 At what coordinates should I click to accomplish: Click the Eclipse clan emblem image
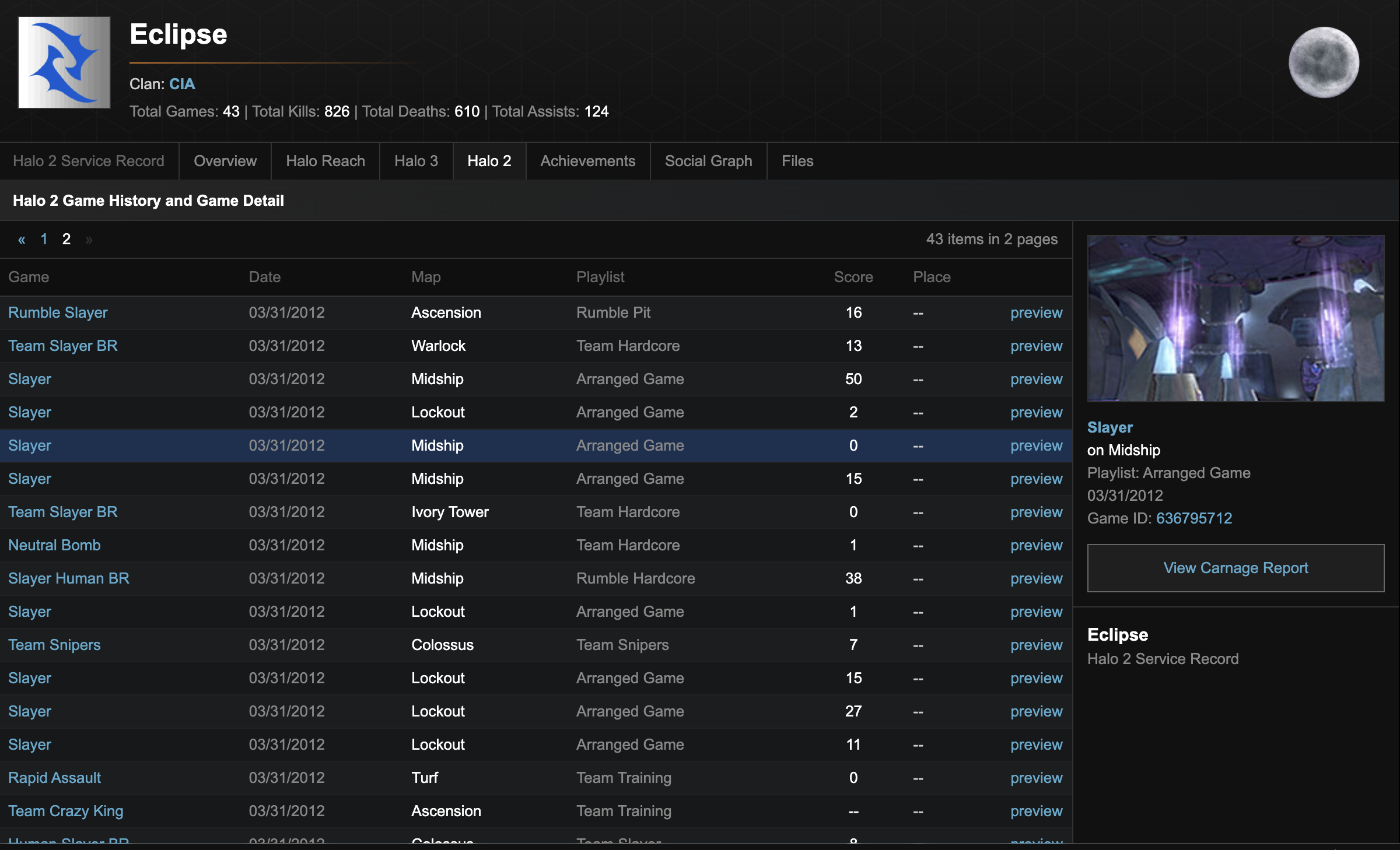(64, 62)
